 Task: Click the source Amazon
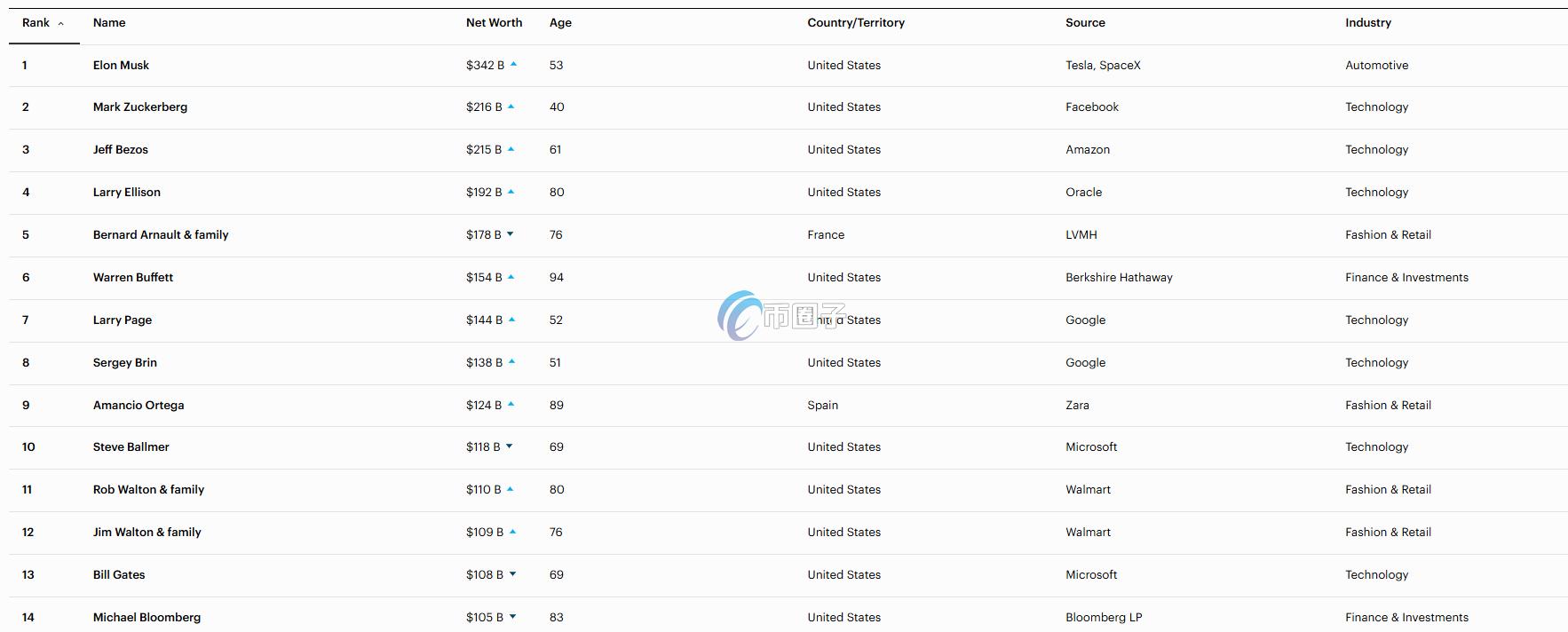[1088, 150]
